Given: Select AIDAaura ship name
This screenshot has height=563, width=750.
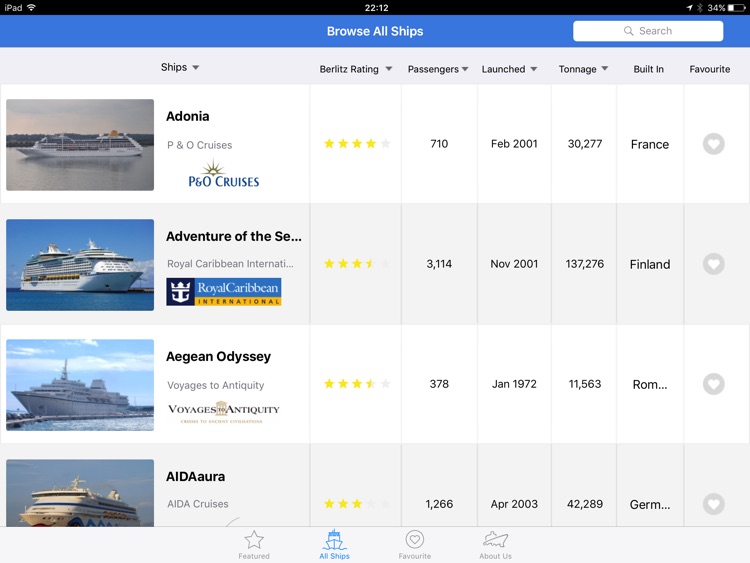Looking at the screenshot, I should pyautogui.click(x=195, y=476).
